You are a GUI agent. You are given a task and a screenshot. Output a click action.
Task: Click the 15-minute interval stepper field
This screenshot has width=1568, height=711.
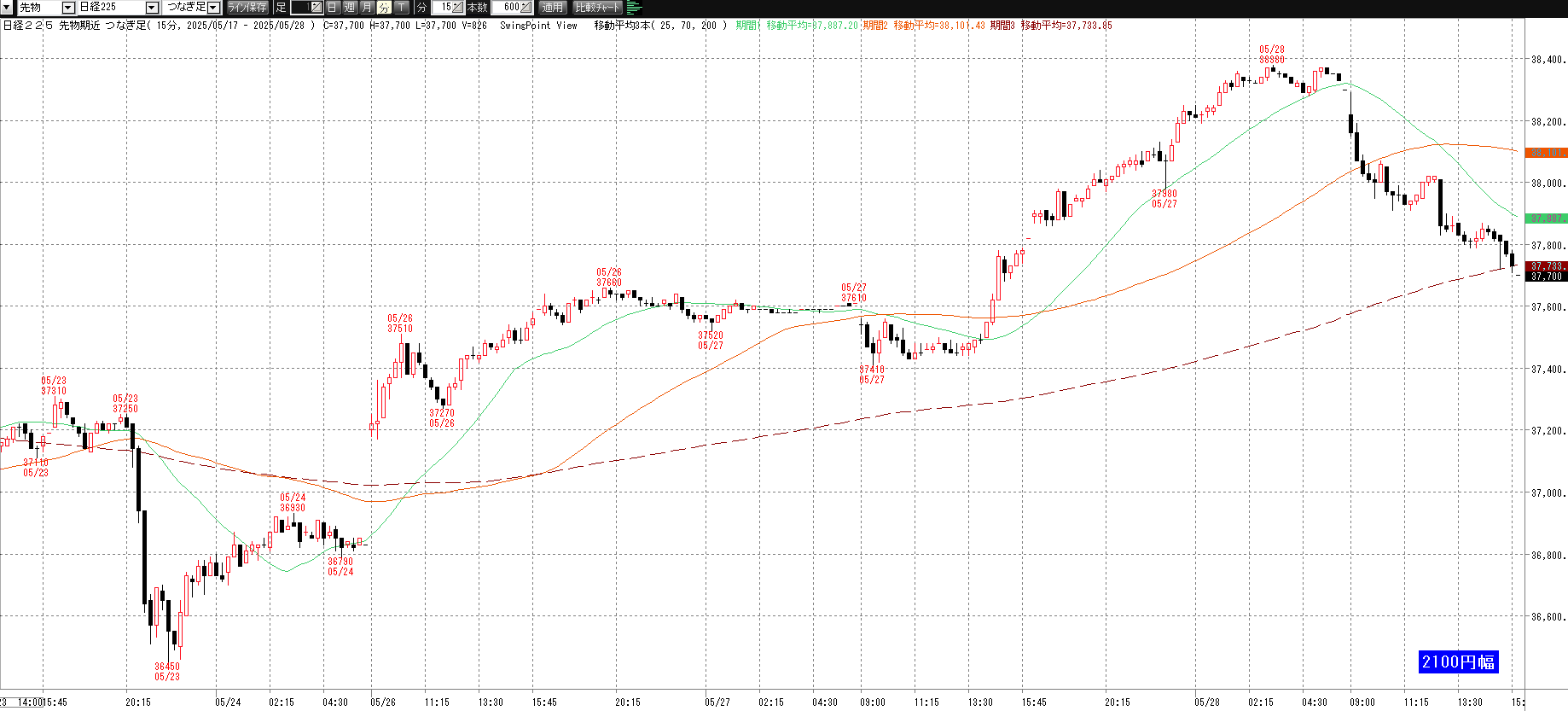coord(447,8)
